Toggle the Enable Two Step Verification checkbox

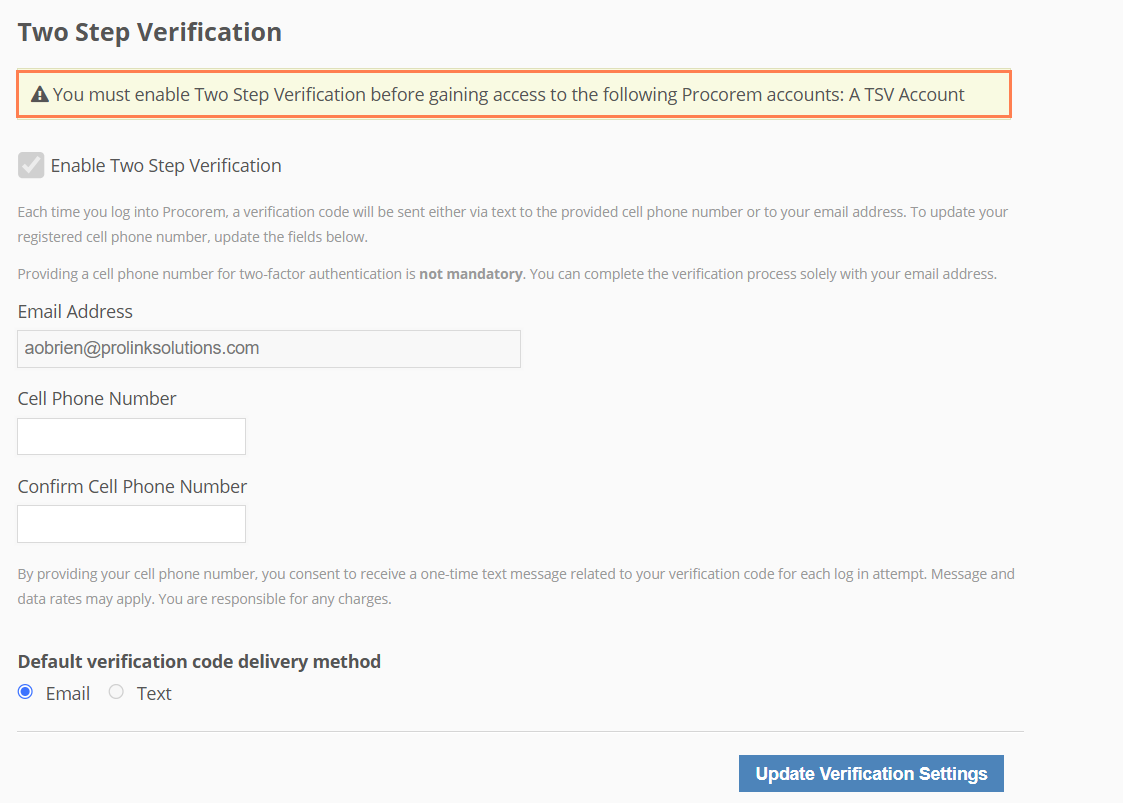(x=31, y=165)
